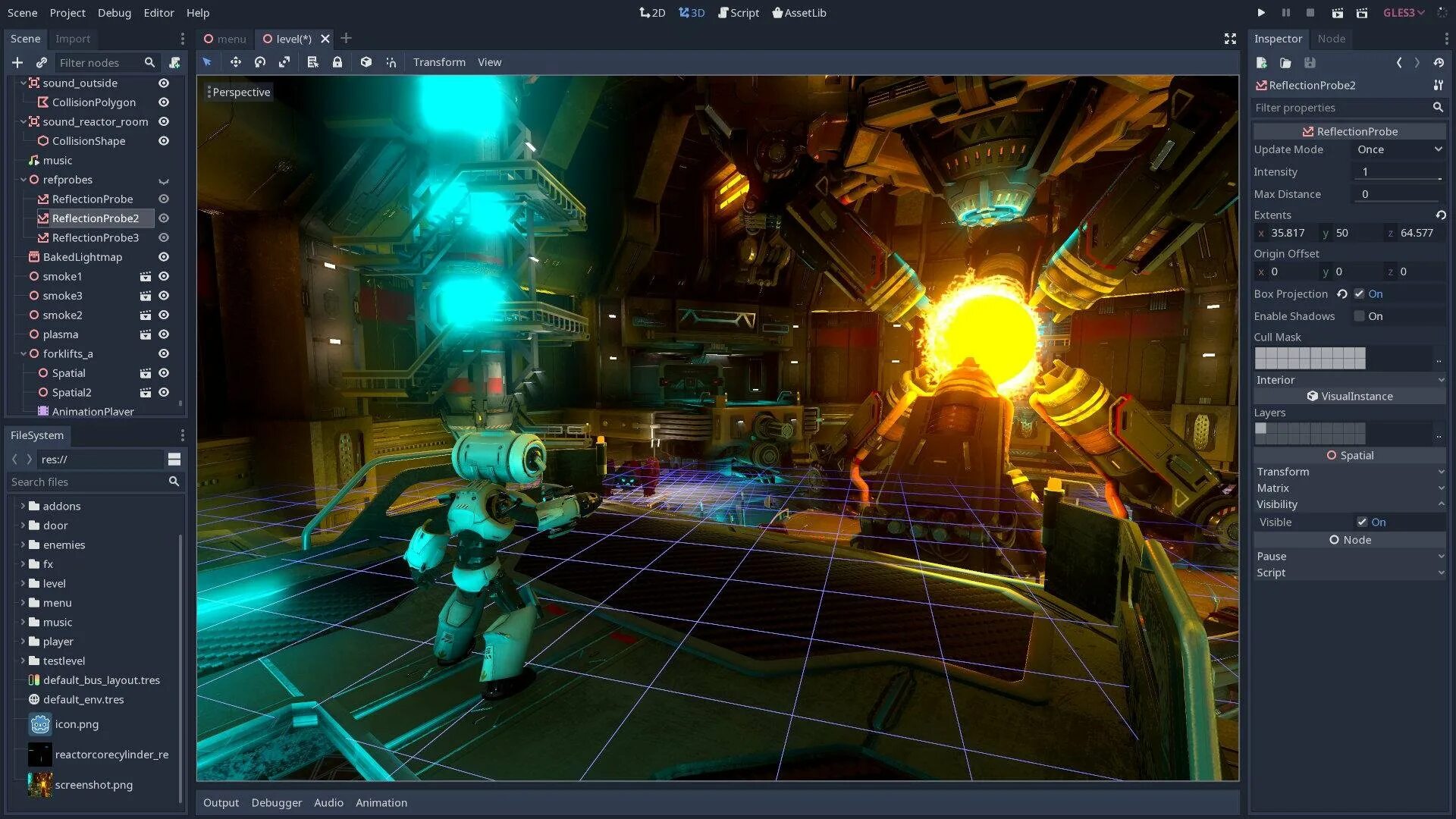Toggle visibility of ReflectionProbe2 node
1456x819 pixels.
pos(163,218)
